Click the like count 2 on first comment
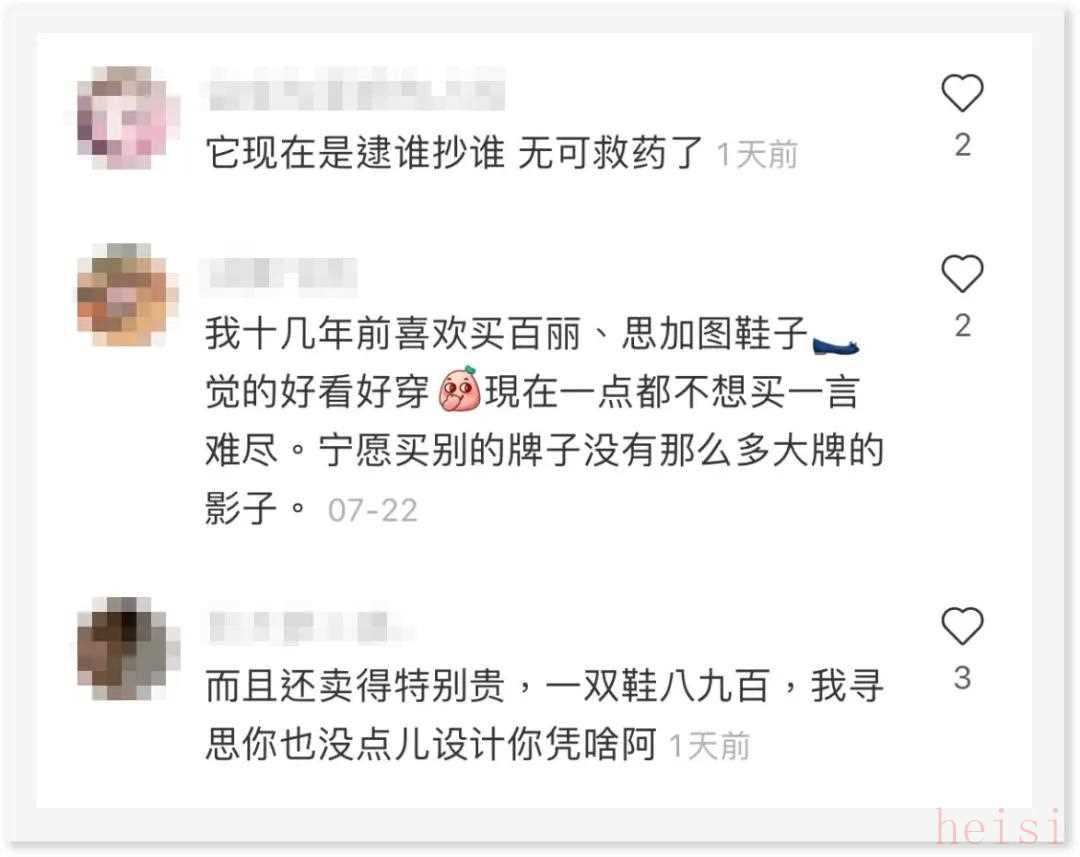 point(962,145)
